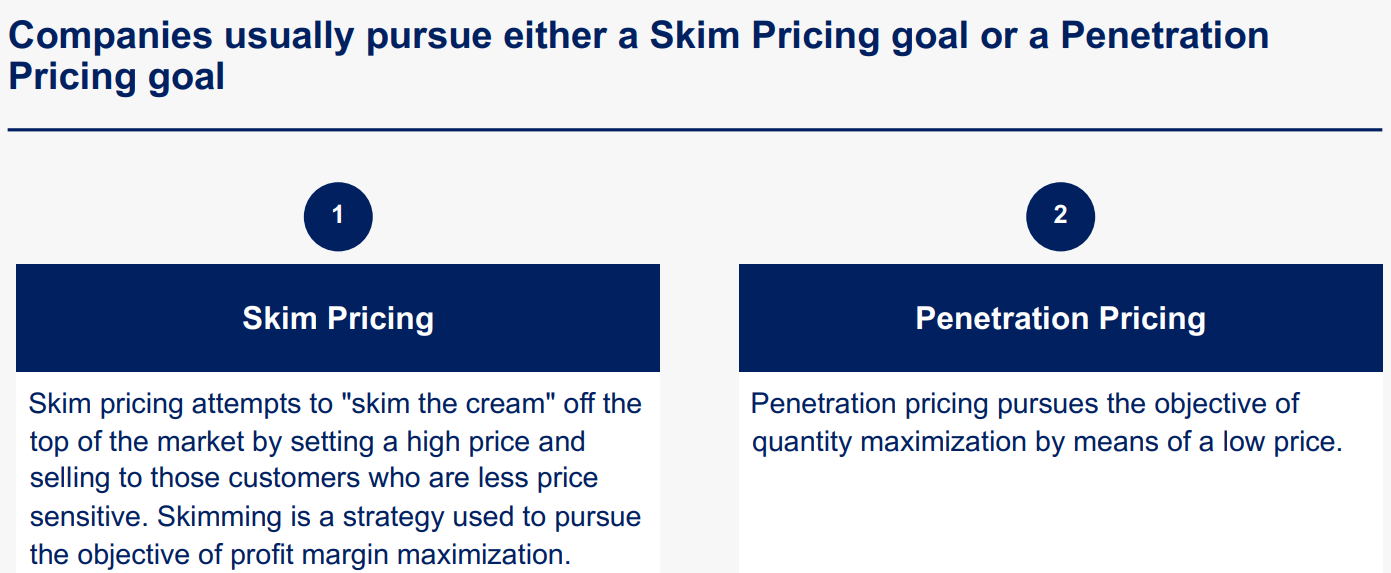Click the words "low price" in the Penetration description
Screen dimensions: 1391x573
point(1281,442)
